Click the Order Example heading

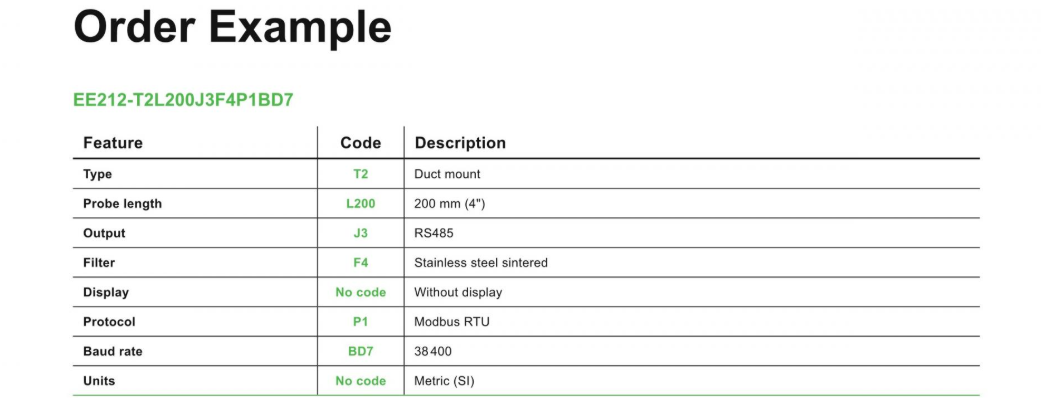[232, 27]
